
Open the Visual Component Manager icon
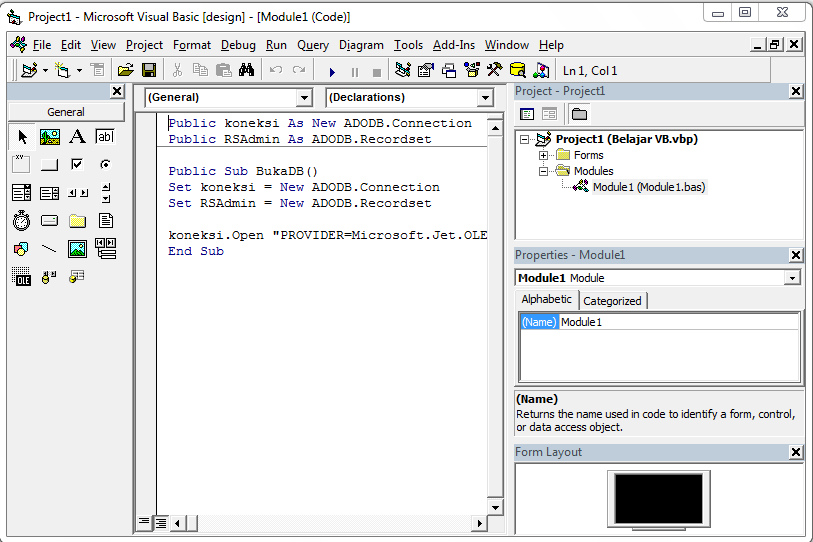[541, 70]
